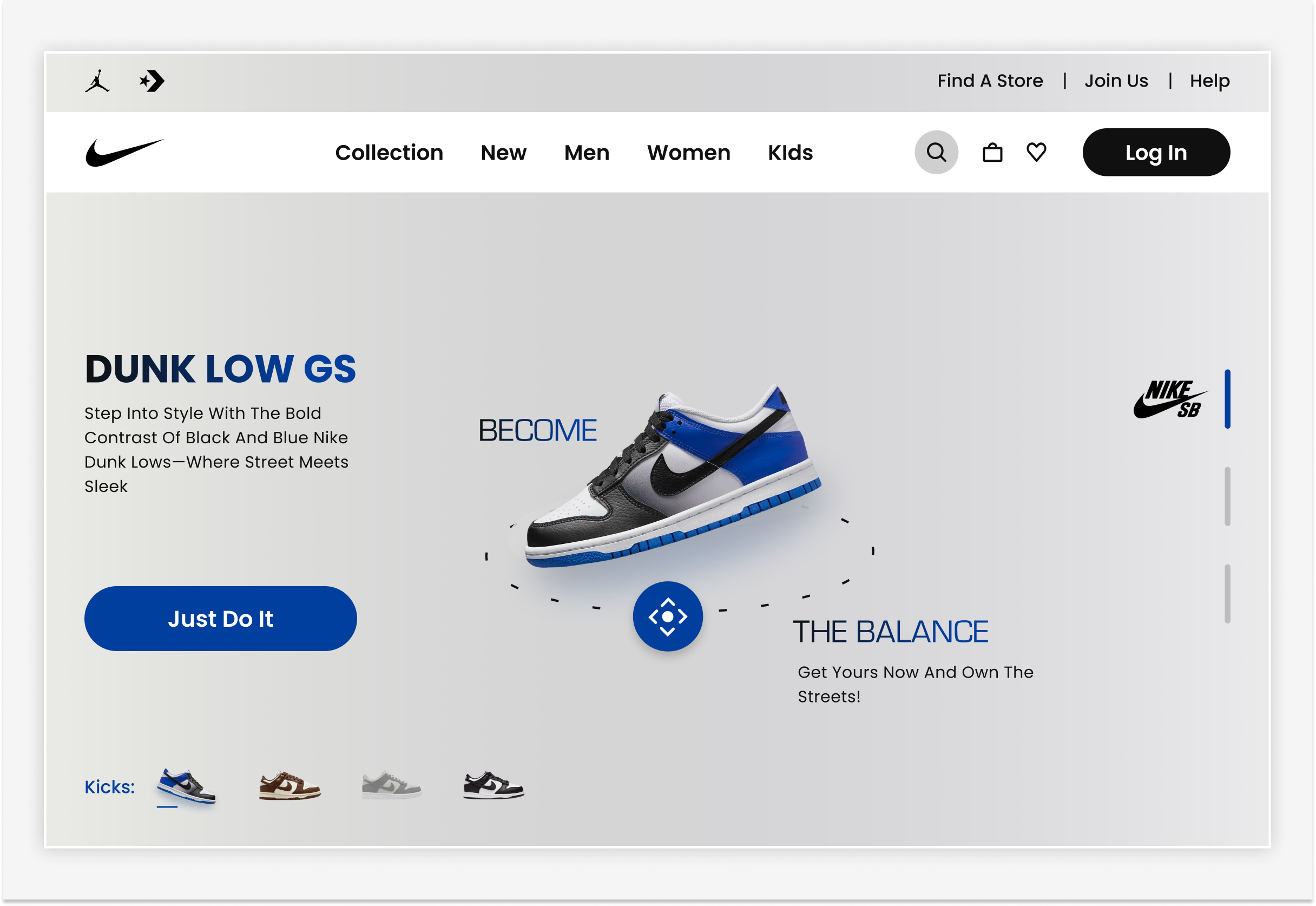Open the shopping bag icon
This screenshot has height=906, width=1316.
(x=992, y=152)
